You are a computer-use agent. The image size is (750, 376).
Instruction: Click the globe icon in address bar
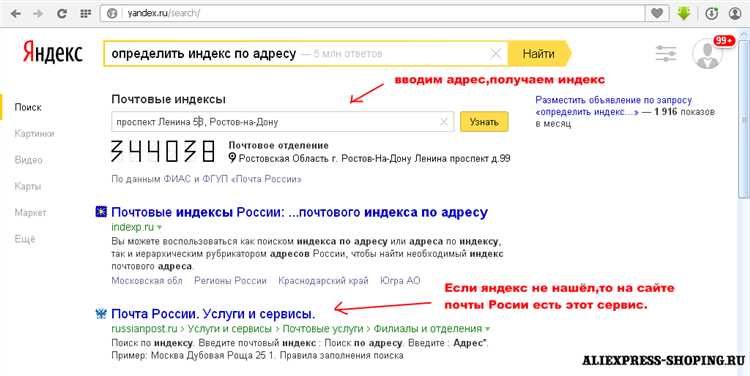(112, 13)
